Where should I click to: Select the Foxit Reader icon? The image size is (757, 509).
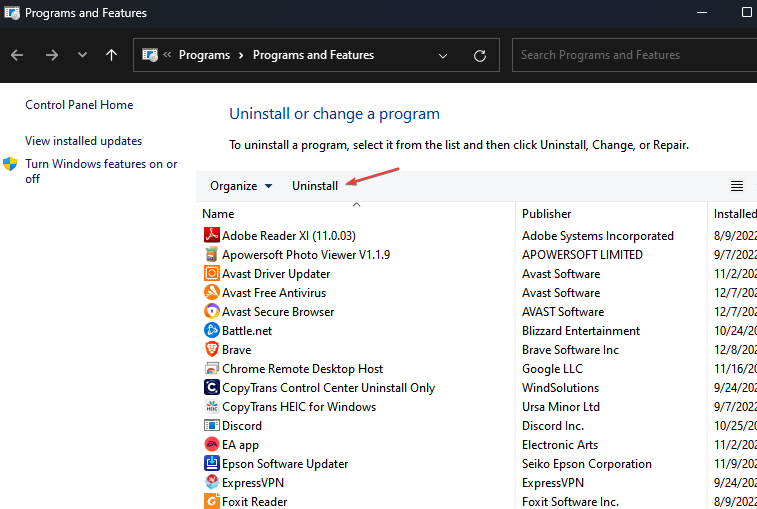(211, 501)
